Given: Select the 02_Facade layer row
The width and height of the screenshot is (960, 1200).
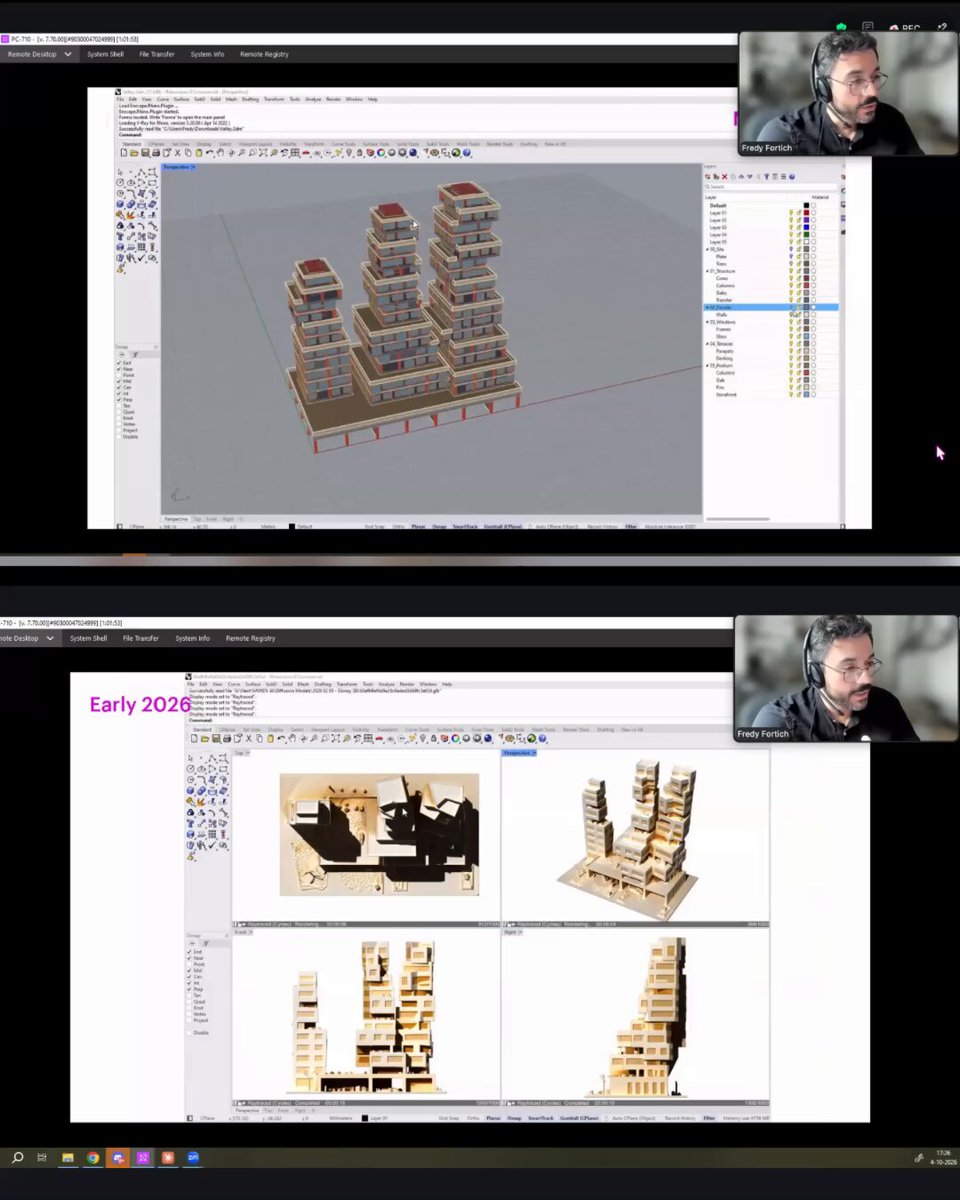Looking at the screenshot, I should [771, 307].
